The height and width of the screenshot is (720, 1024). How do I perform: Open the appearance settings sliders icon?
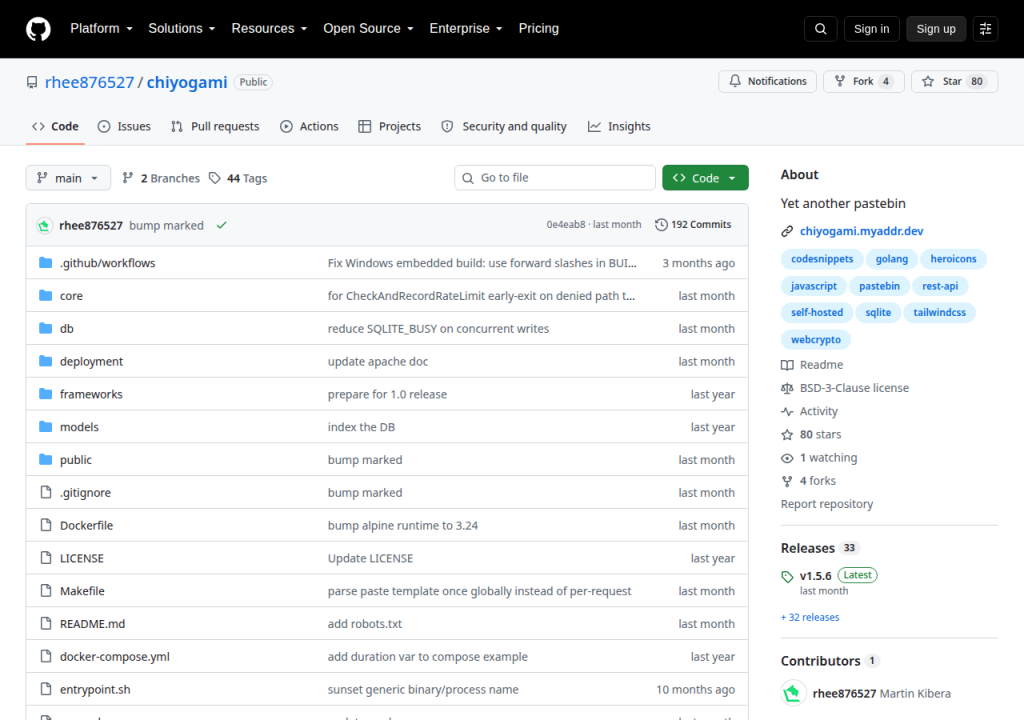pyautogui.click(x=985, y=29)
